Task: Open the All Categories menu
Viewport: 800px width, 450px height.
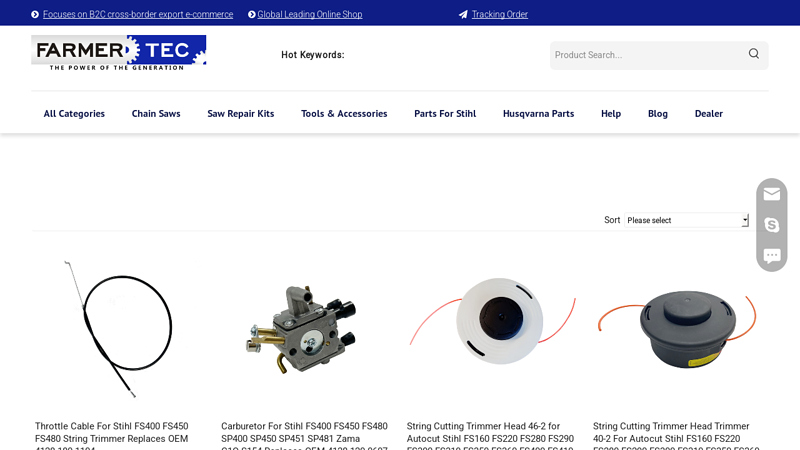Action: [74, 114]
